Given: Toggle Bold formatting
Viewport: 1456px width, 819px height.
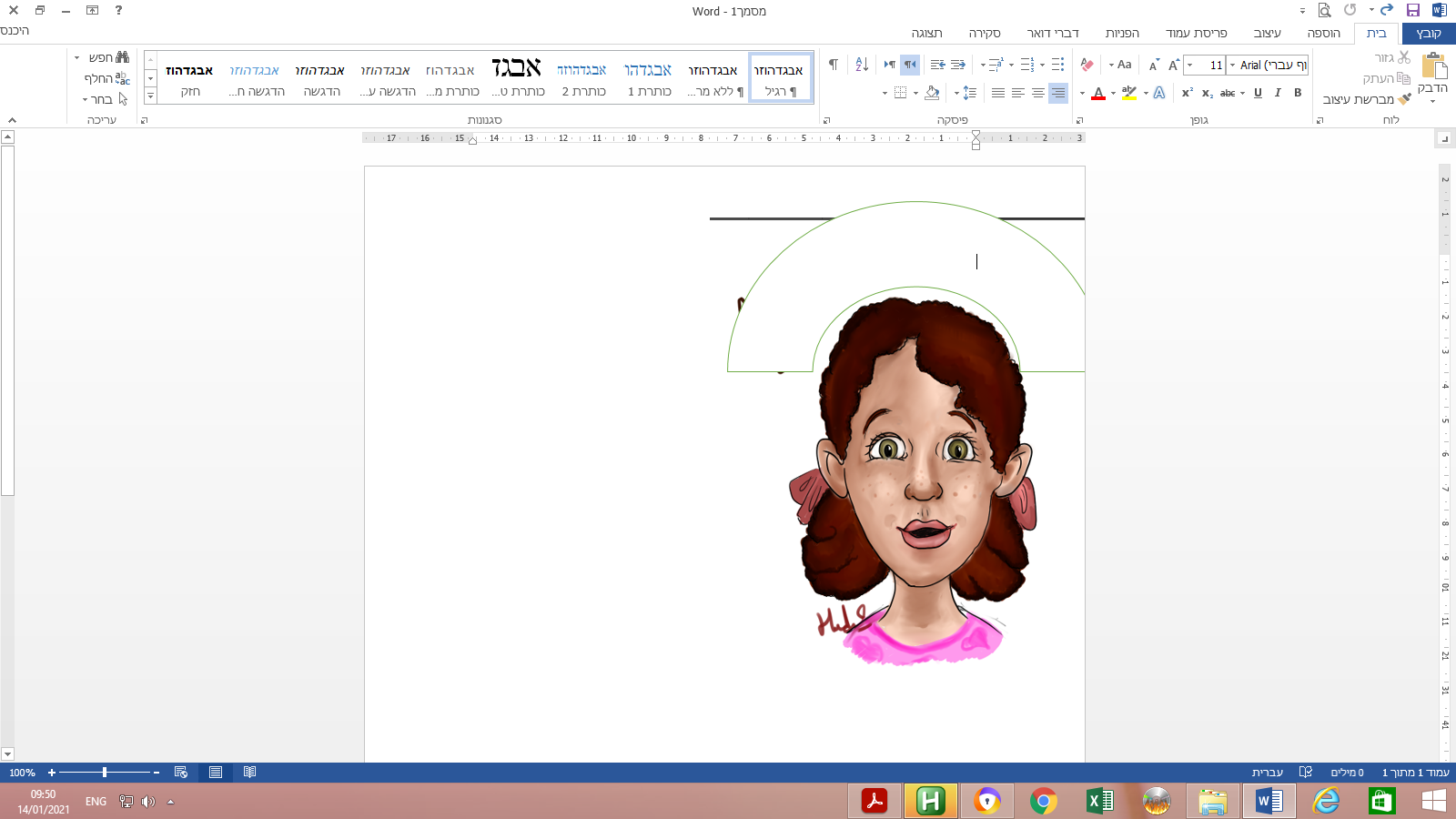Looking at the screenshot, I should point(1298,93).
